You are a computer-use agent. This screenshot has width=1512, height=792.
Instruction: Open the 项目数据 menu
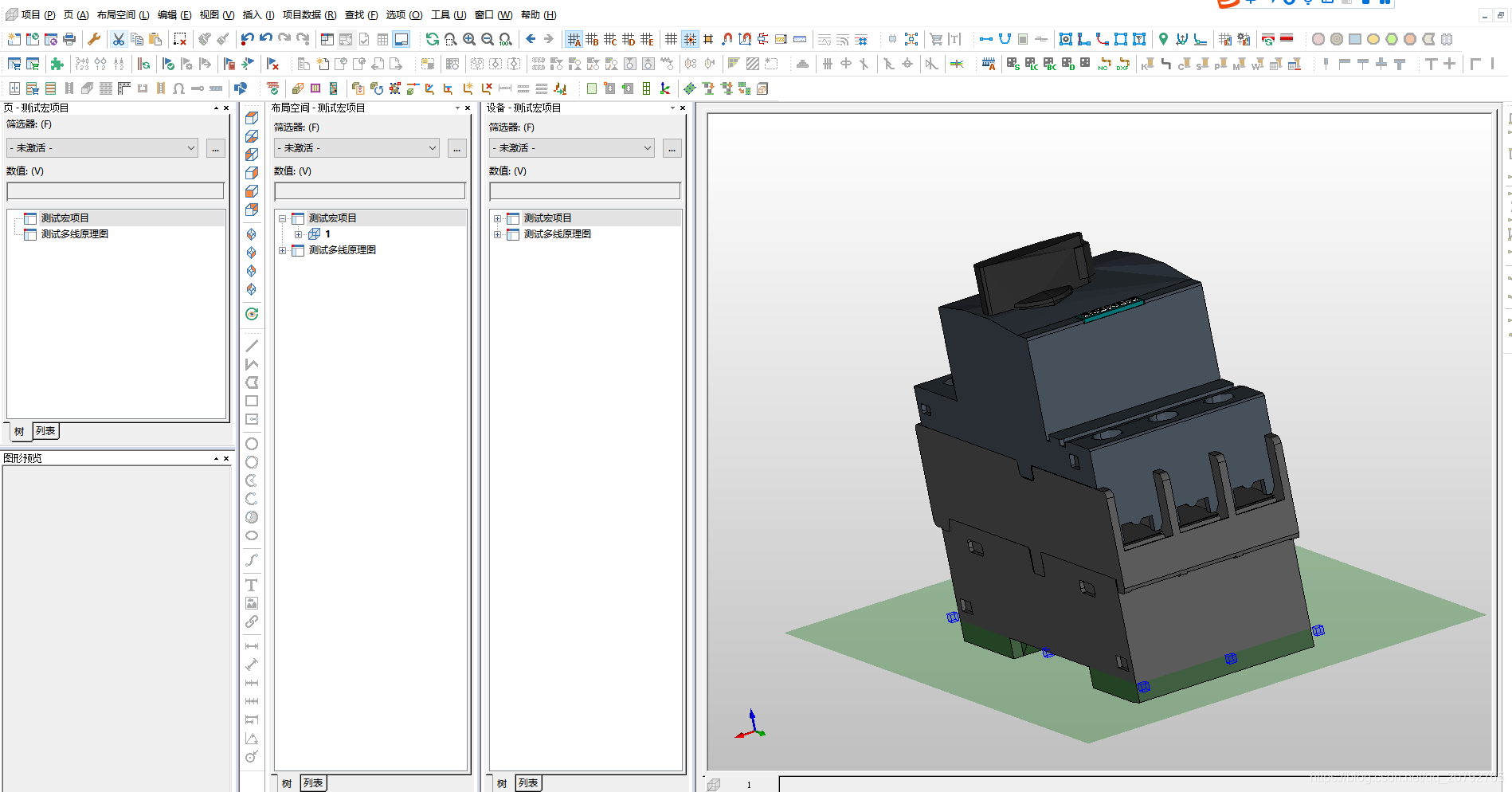309,15
